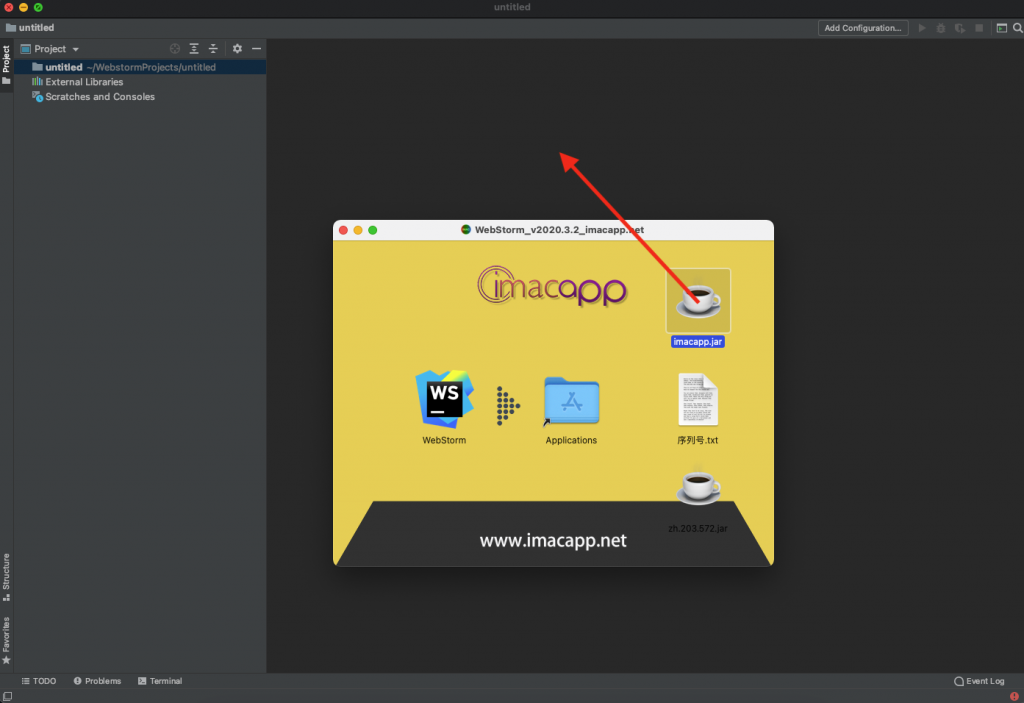This screenshot has width=1024, height=703.
Task: Click the red error indicator in status bar
Action: click(x=1014, y=696)
